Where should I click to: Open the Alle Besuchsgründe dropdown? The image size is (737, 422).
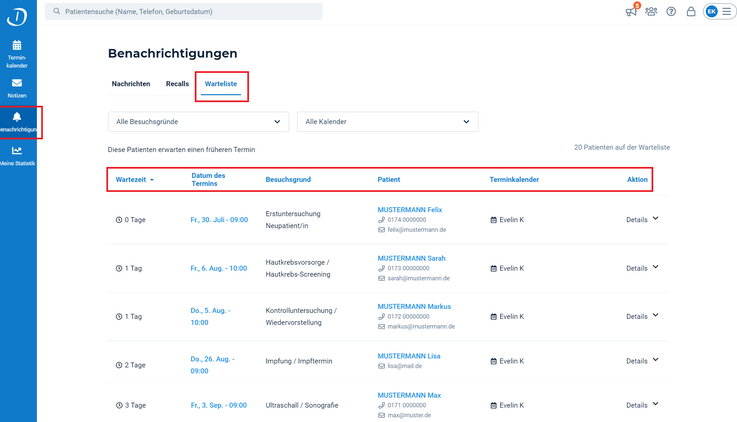tap(198, 121)
